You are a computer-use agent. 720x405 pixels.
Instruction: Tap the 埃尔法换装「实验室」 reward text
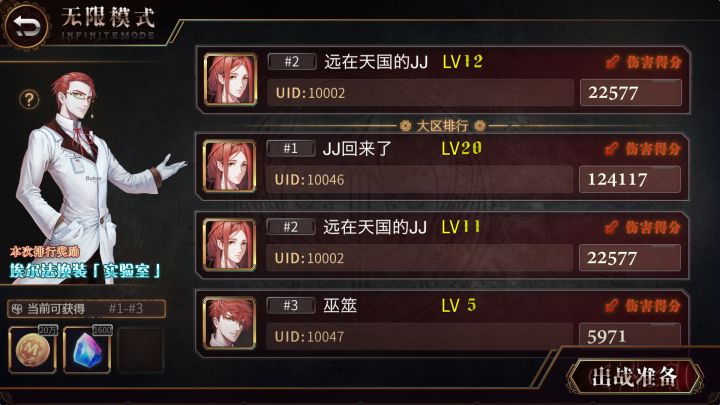pyautogui.click(x=85, y=270)
